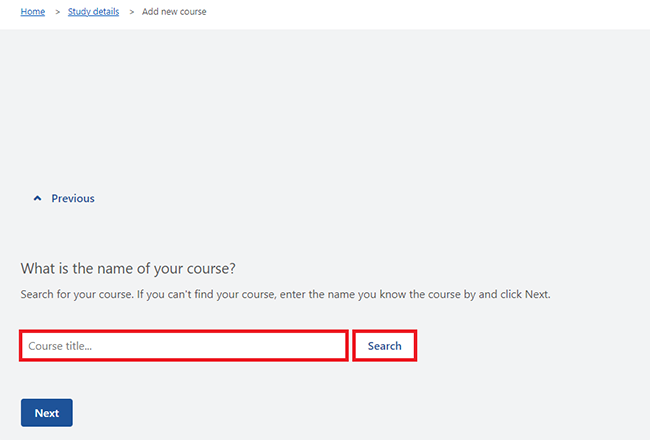Place cursor in the Course title placeholder box
This screenshot has height=440, width=650.
click(184, 346)
